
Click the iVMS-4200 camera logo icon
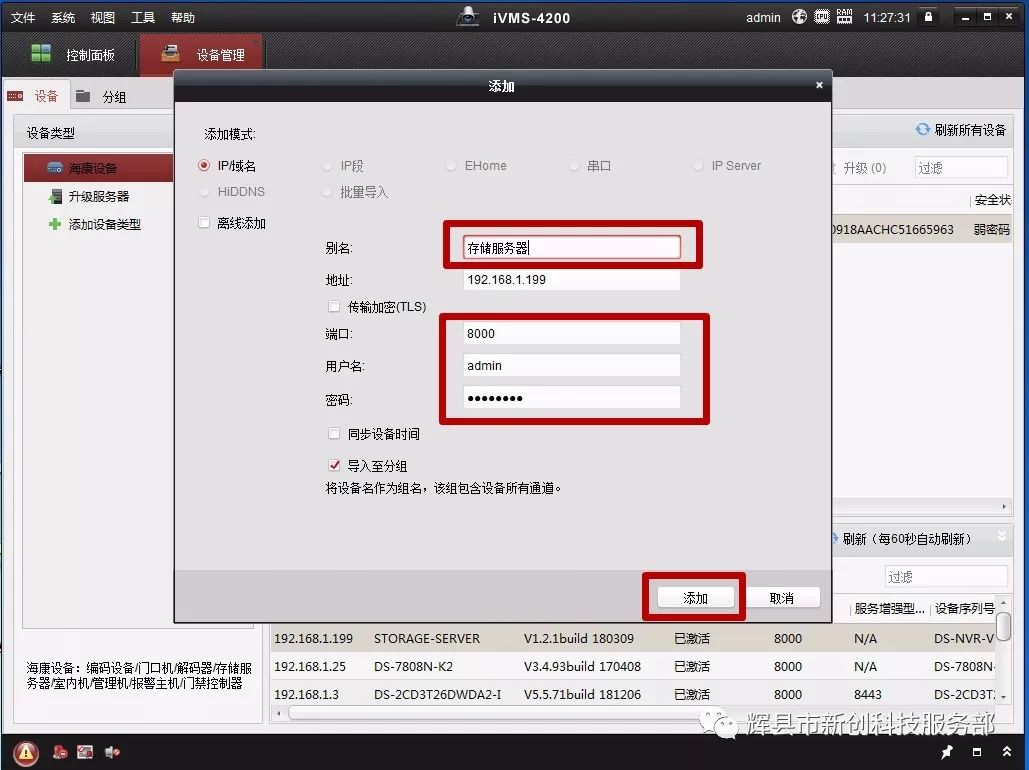[x=468, y=17]
